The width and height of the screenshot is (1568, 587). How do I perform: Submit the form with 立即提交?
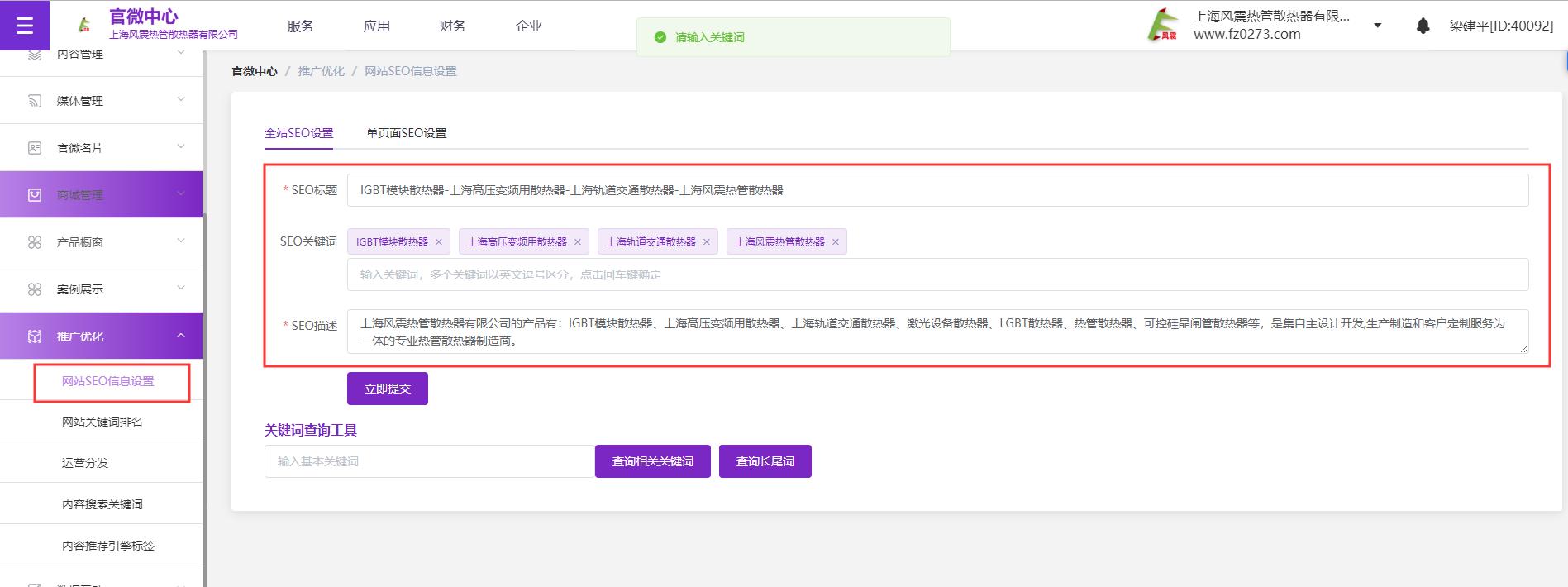click(x=388, y=389)
